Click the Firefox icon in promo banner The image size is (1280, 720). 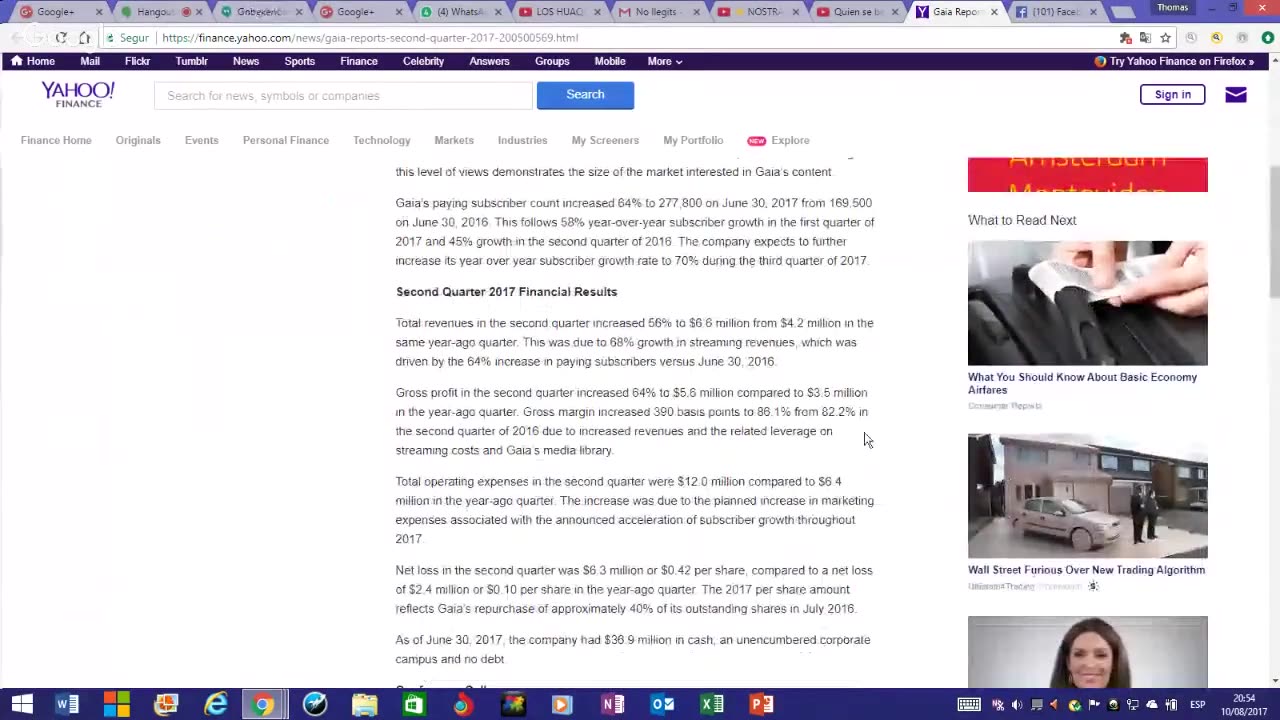1100,61
